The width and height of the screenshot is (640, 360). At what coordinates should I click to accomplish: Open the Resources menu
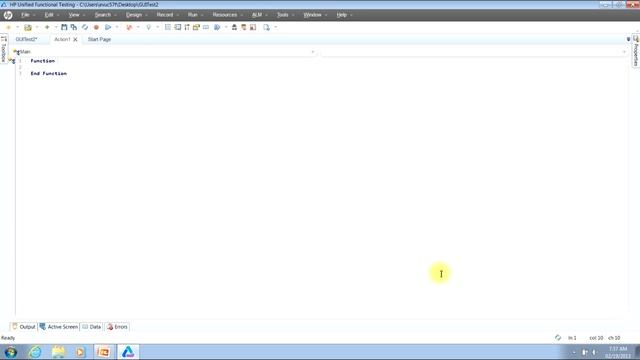[225, 15]
